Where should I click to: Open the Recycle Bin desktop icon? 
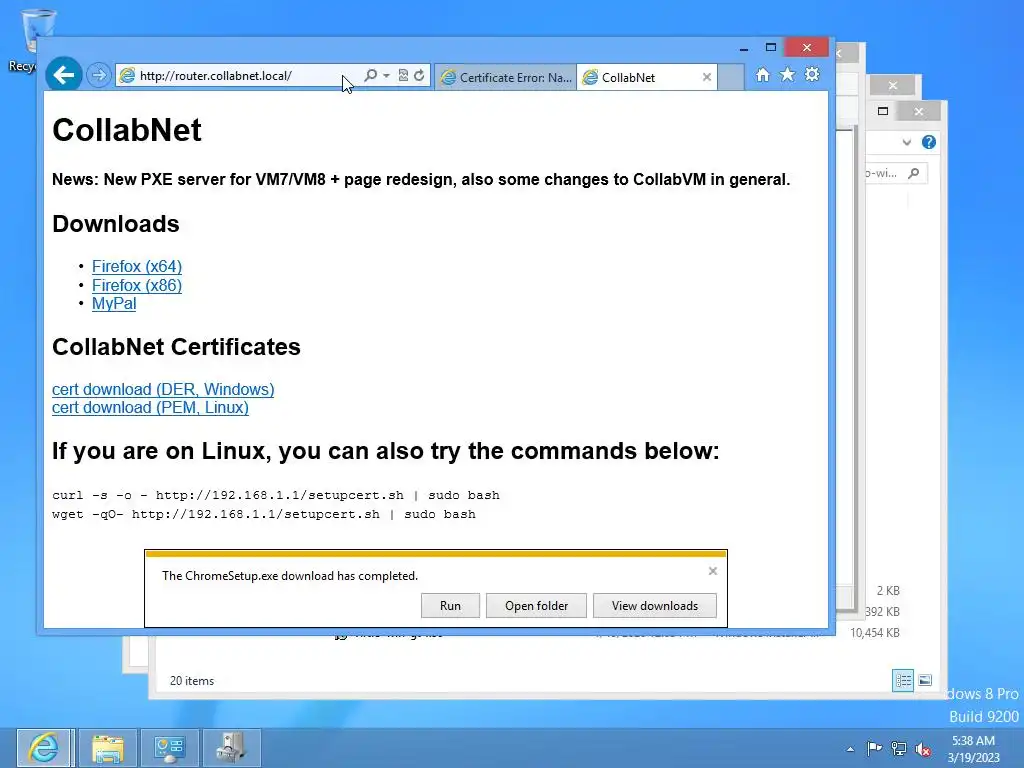[37, 40]
